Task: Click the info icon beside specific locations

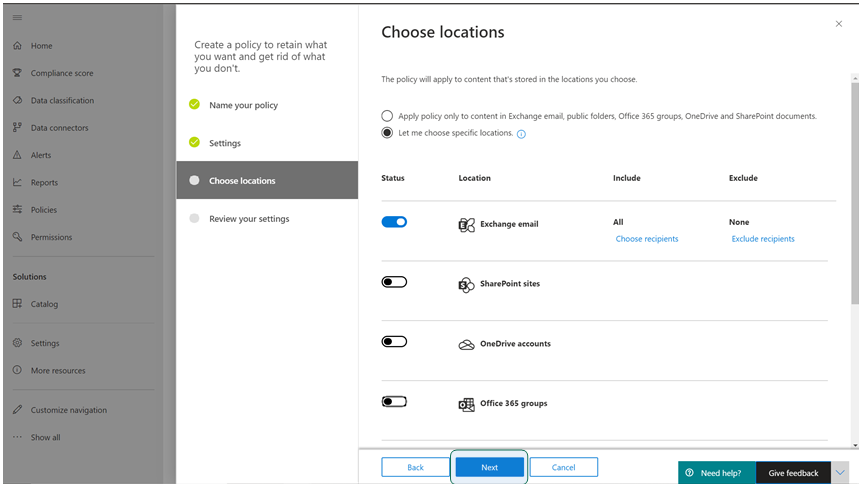Action: (521, 134)
